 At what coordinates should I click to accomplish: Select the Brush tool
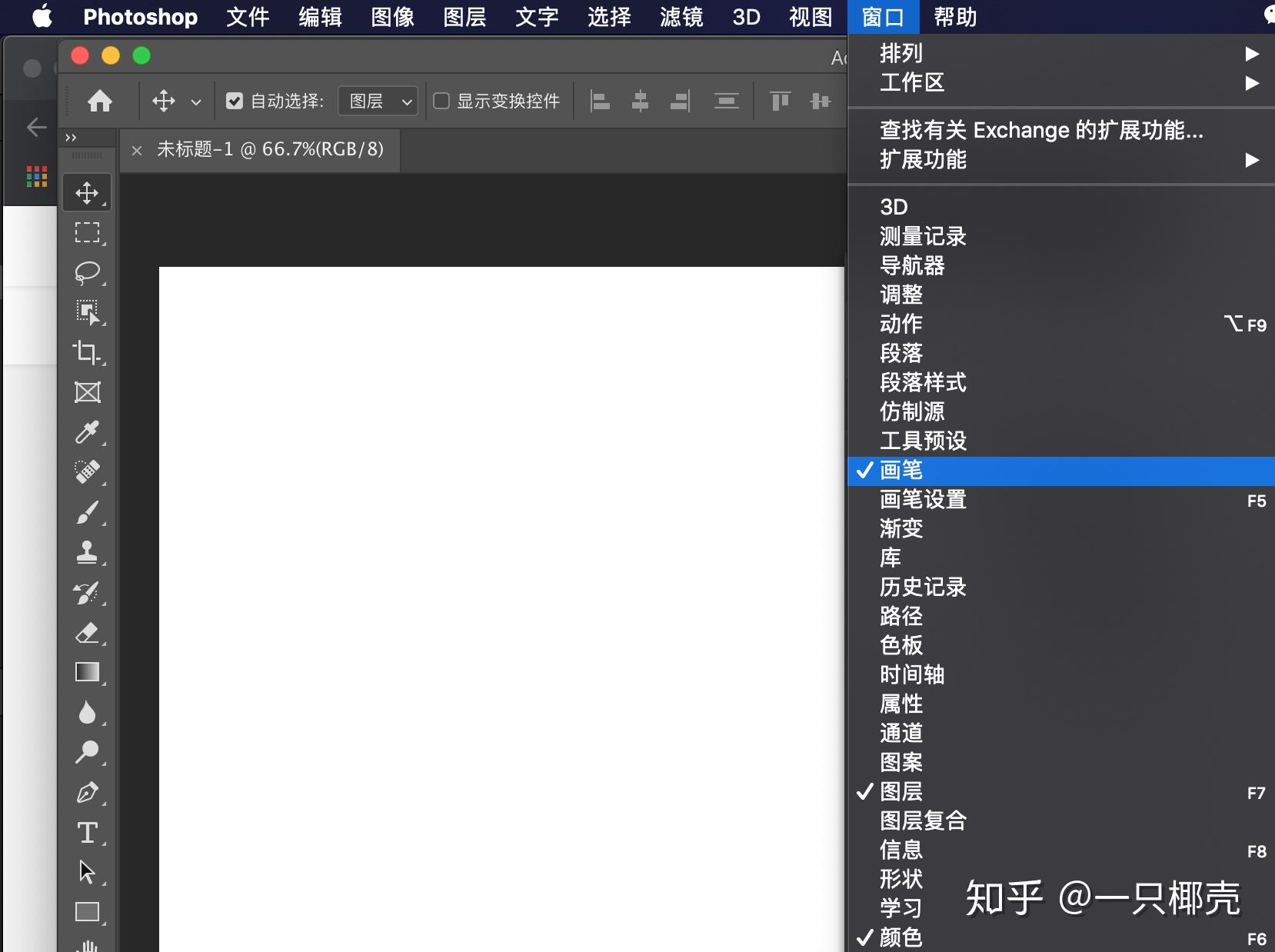tap(88, 513)
